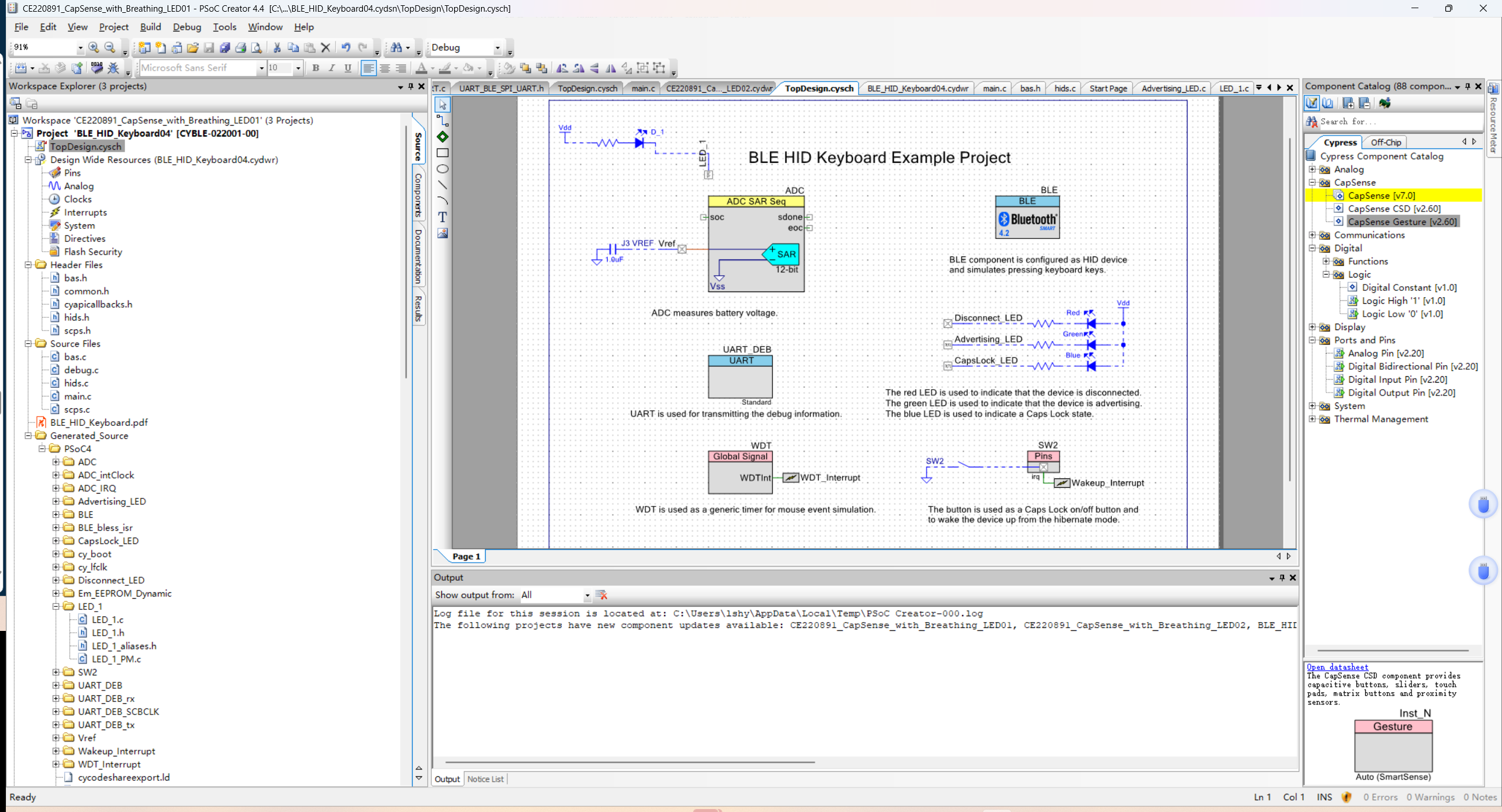Click the Output panel horizontal scrollbar

click(x=630, y=762)
